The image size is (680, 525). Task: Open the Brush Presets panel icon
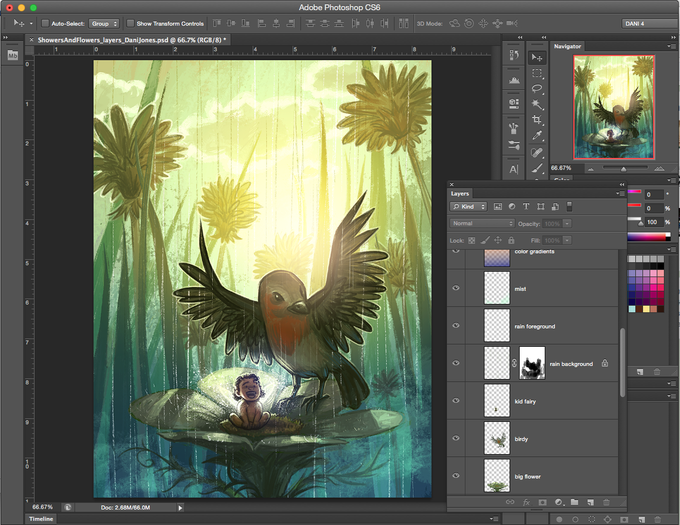[x=514, y=128]
